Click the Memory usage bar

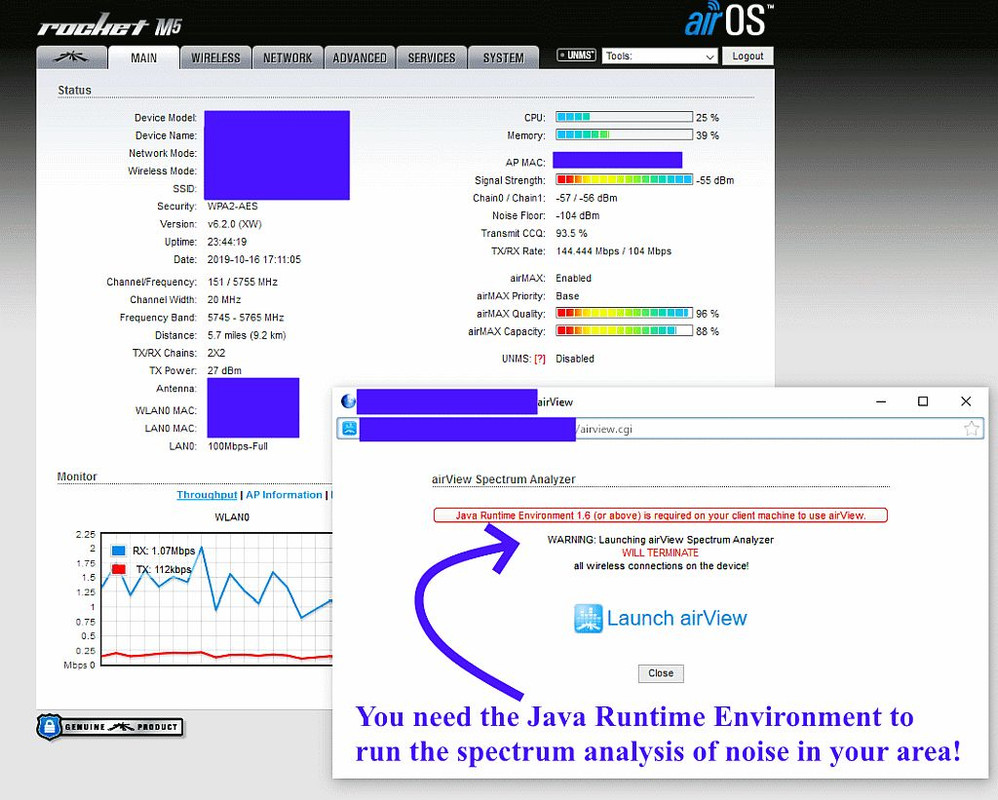click(624, 135)
